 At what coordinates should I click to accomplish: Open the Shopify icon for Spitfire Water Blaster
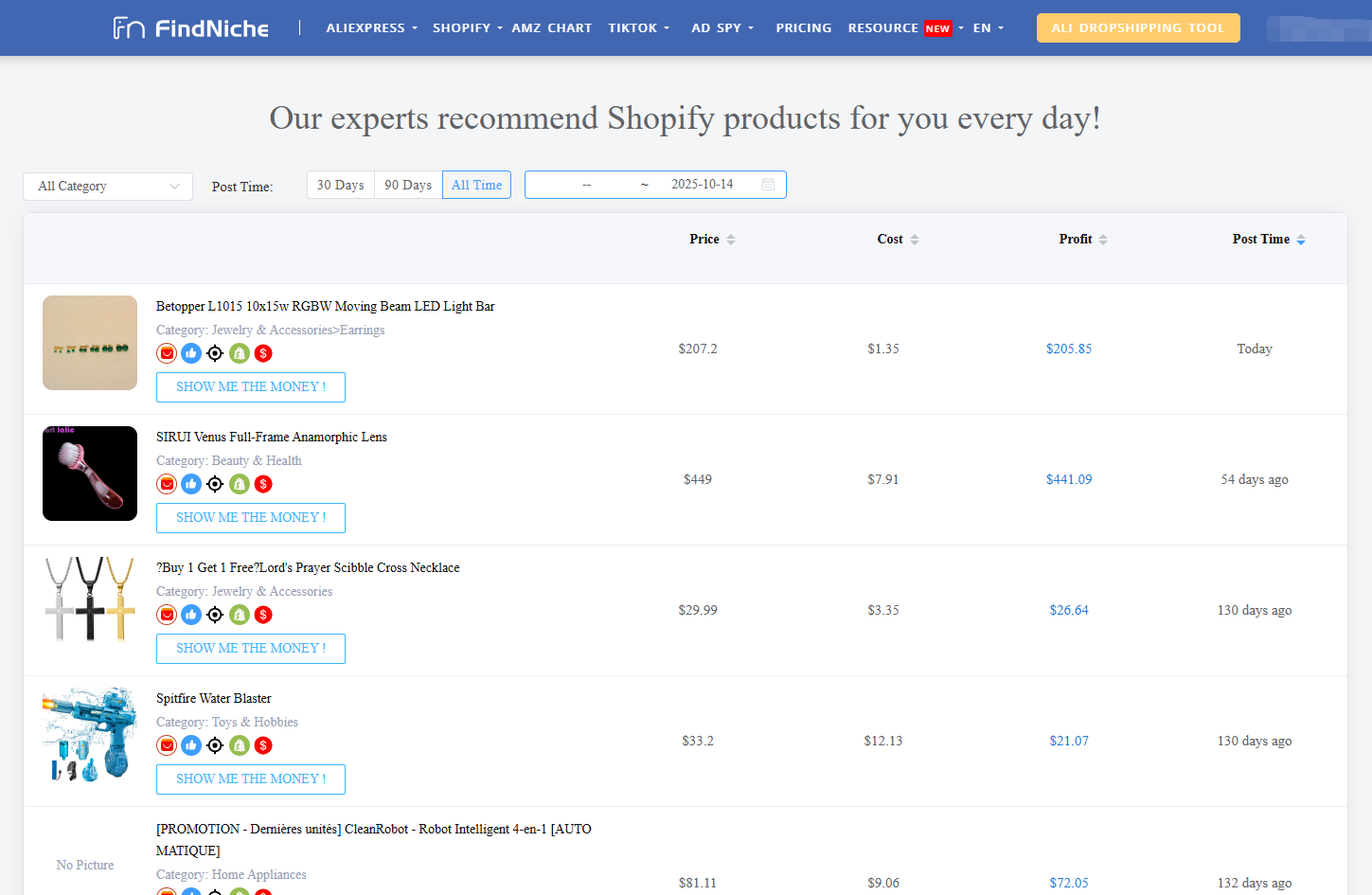click(240, 745)
